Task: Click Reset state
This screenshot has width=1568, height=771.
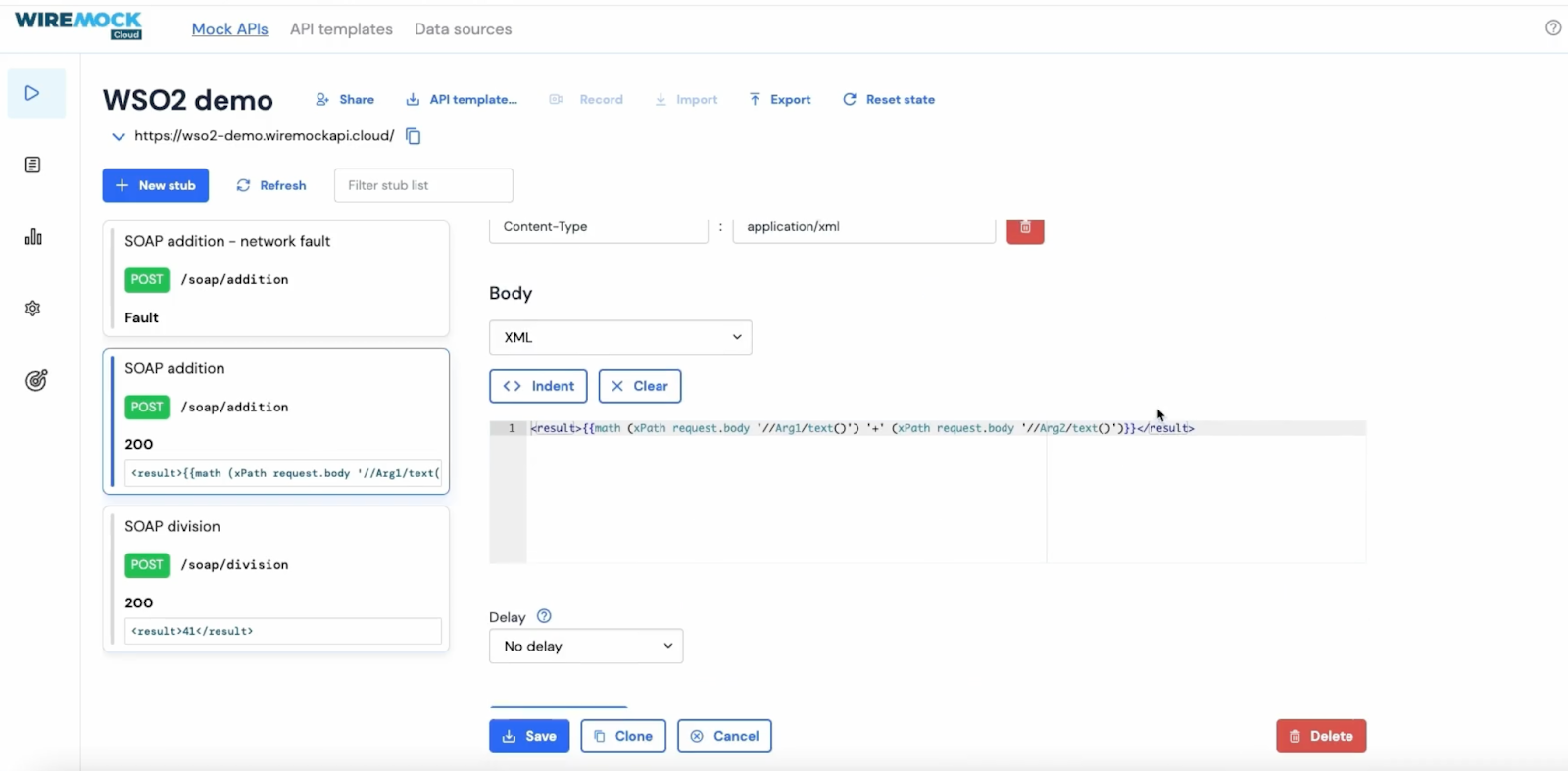Action: click(x=889, y=99)
